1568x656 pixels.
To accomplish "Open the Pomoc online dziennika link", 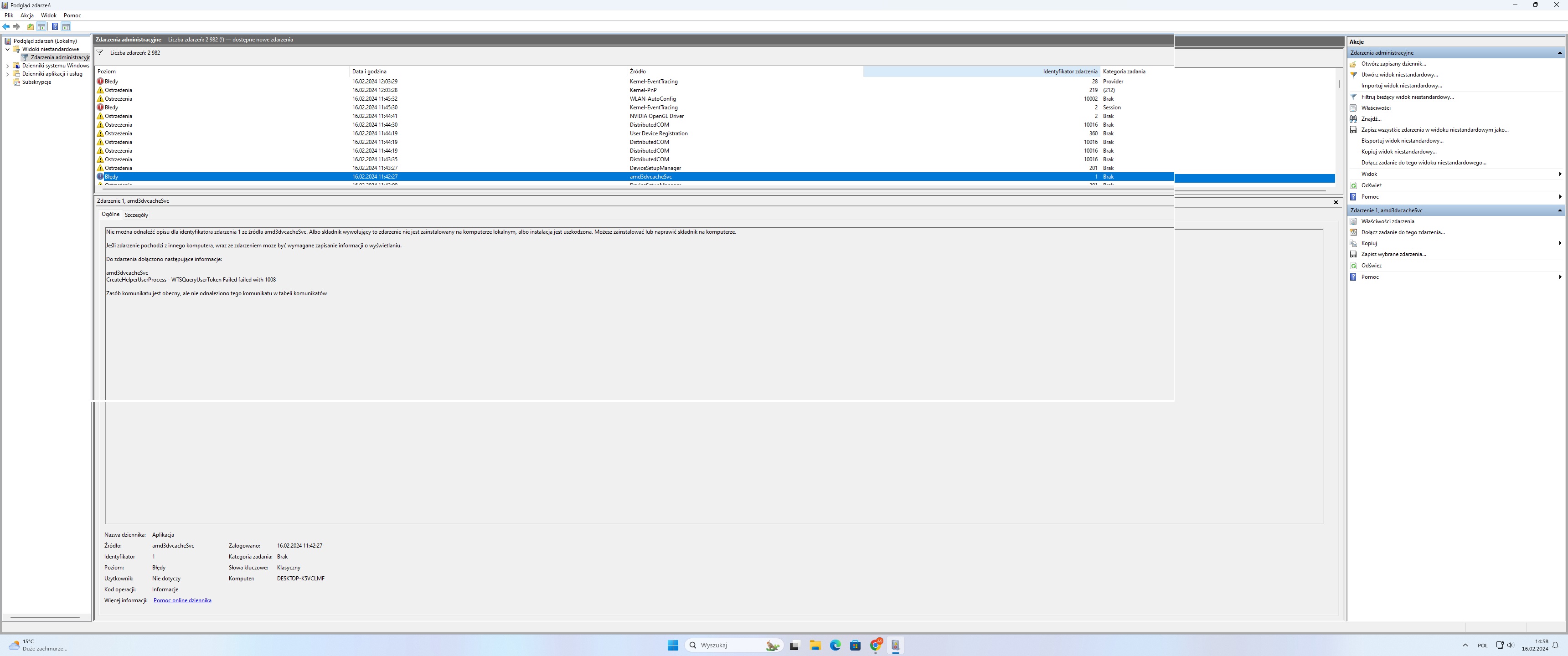I will tap(182, 600).
